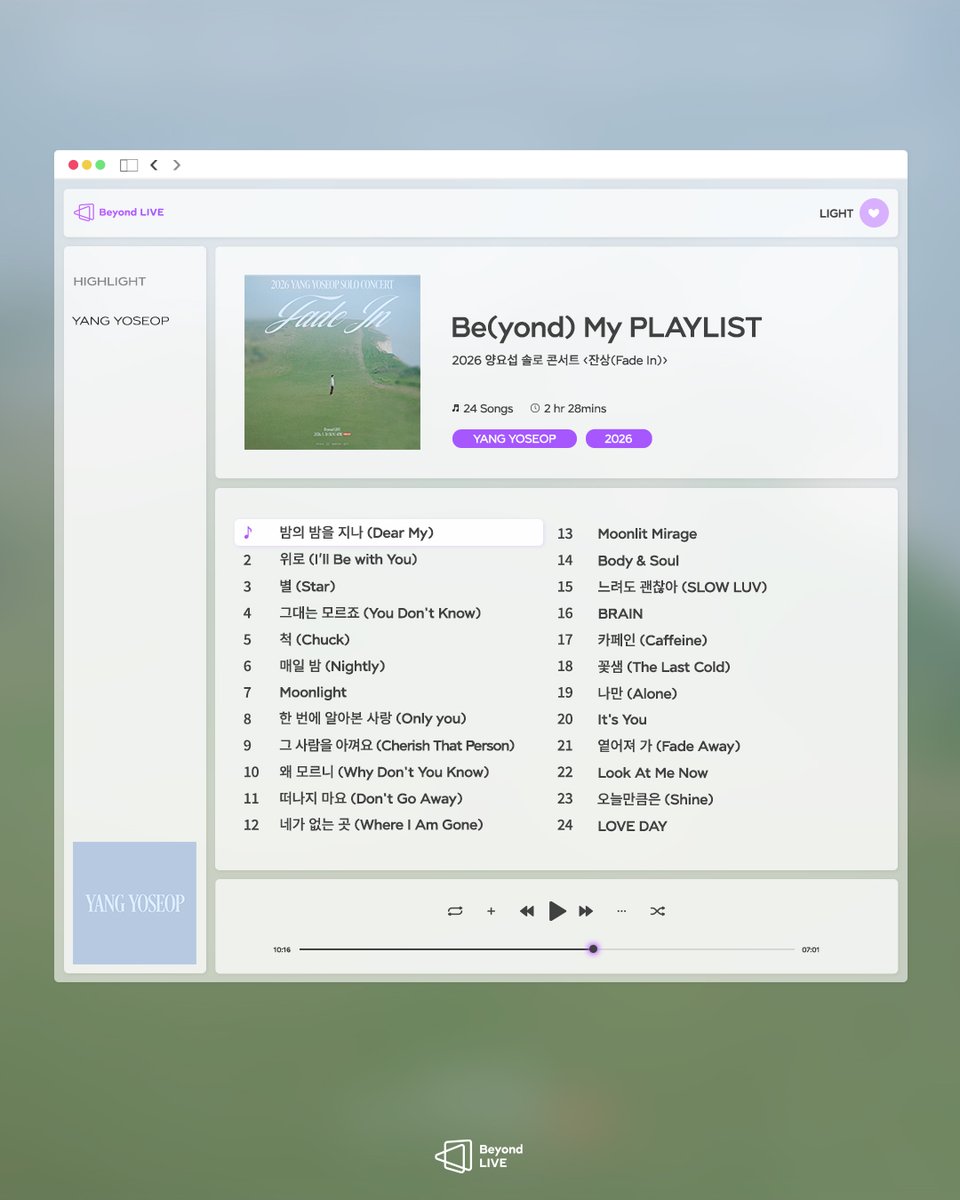Click the Beyond LIVE logo at bottom
The height and width of the screenshot is (1200, 960).
(479, 1156)
